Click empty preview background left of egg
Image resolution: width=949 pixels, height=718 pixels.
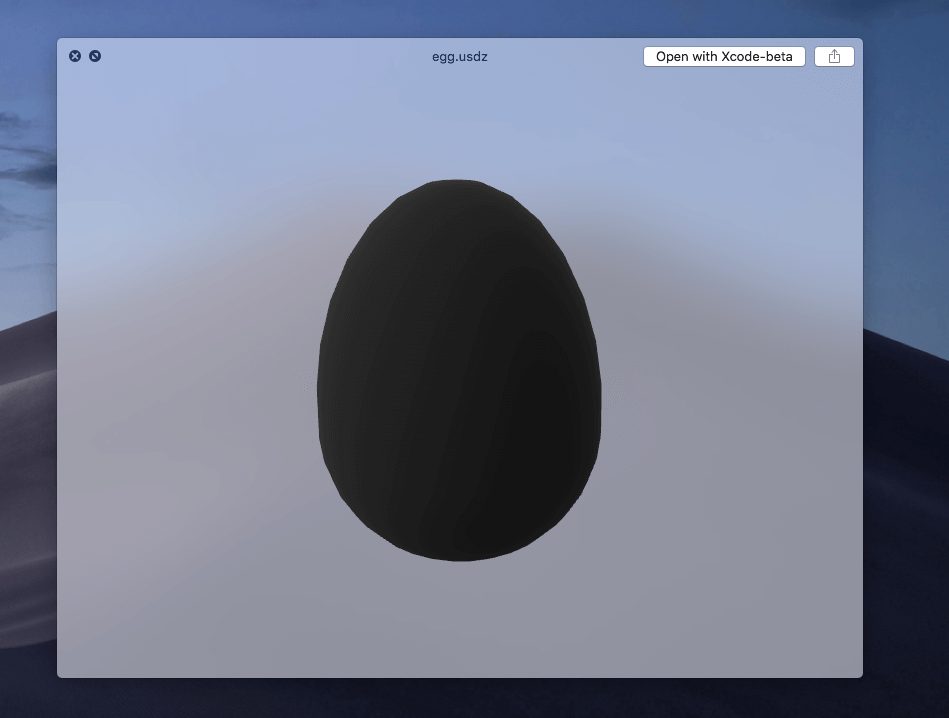[x=190, y=380]
